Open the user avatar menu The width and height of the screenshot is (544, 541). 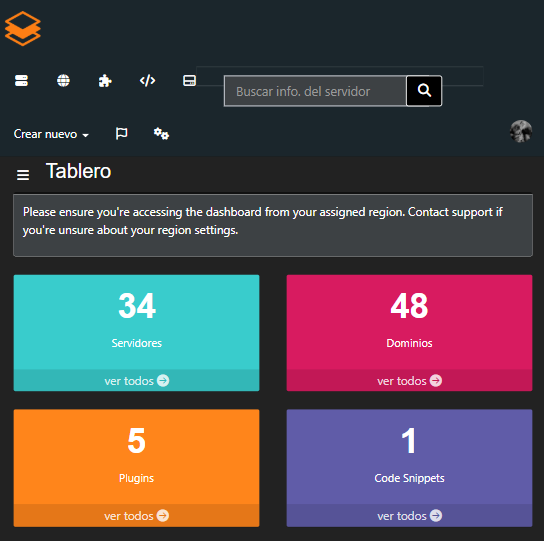(x=521, y=131)
